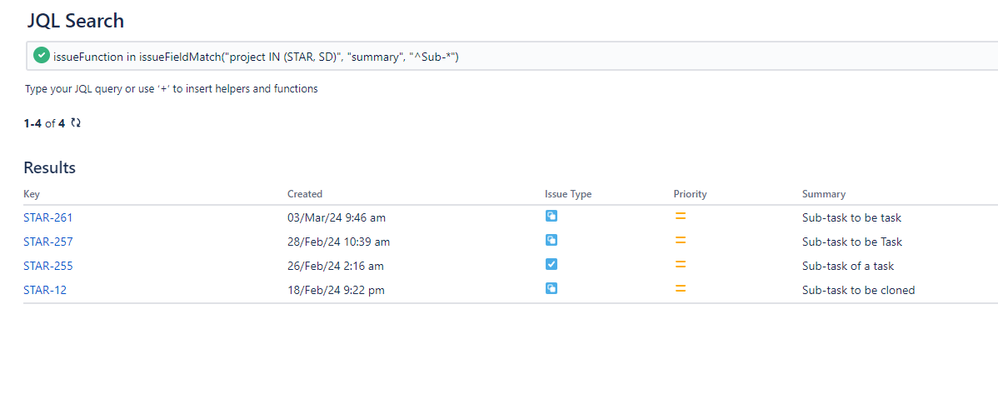998x394 pixels.
Task: Click the refresh results icon
Action: pyautogui.click(x=76, y=123)
